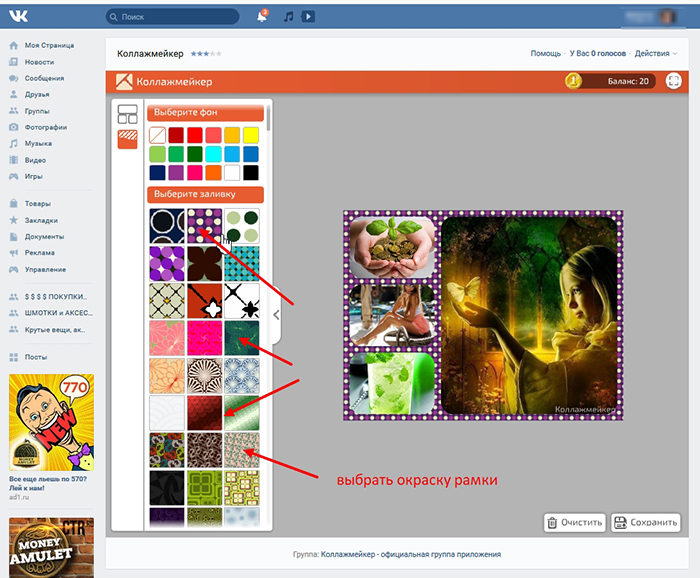Choose the yellow background swatch
The width and height of the screenshot is (700, 578).
tap(250, 135)
